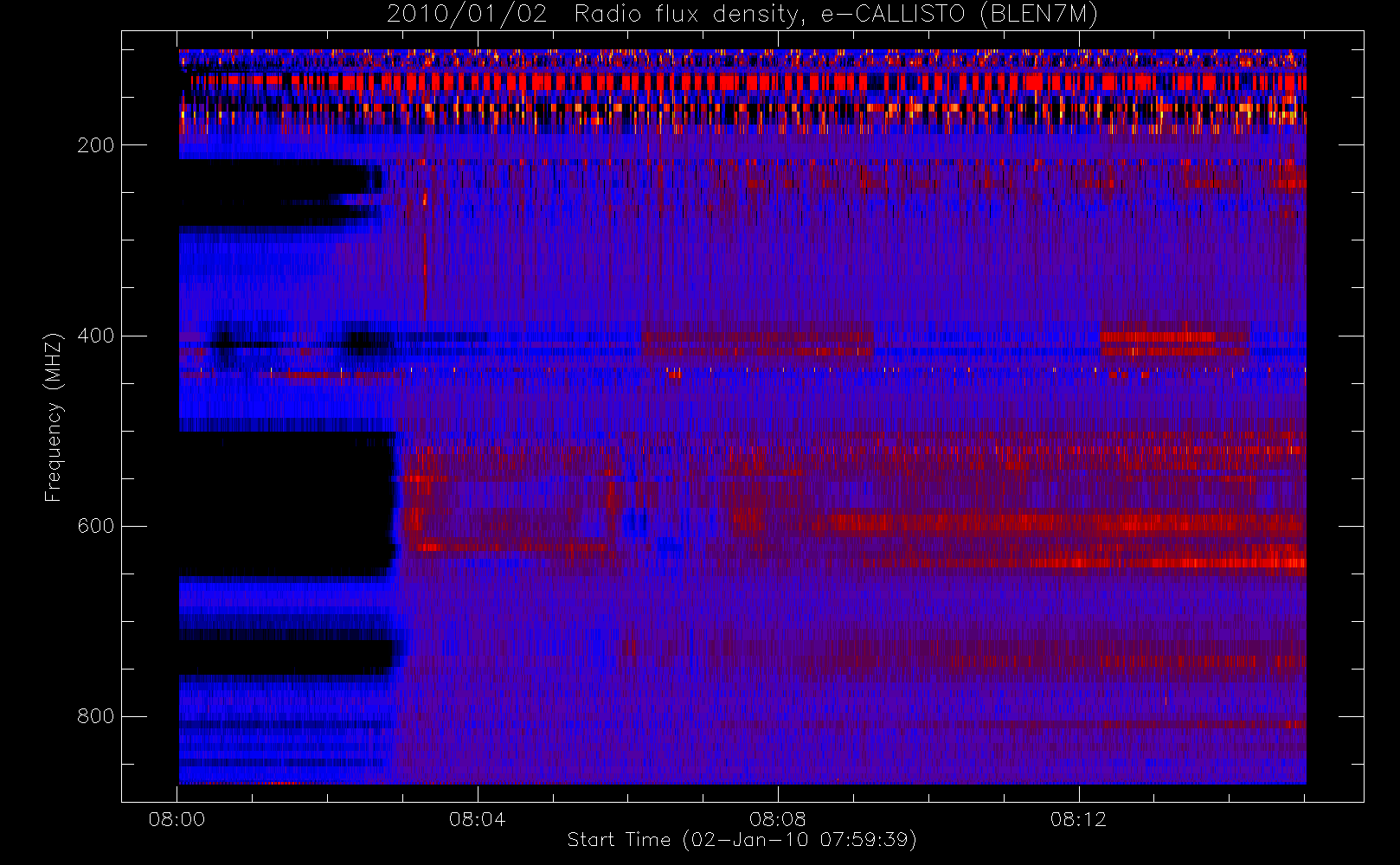The image size is (1400, 865).
Task: Click the 200 frequency tick label
Action: click(x=95, y=145)
